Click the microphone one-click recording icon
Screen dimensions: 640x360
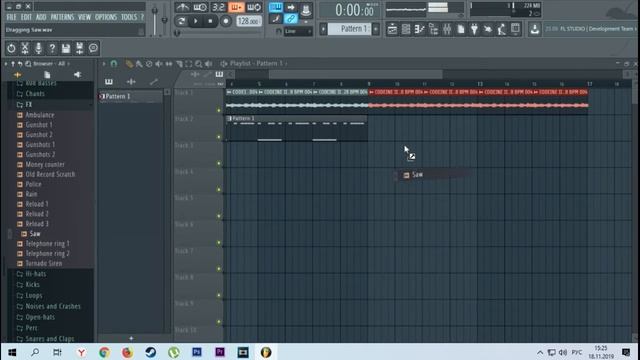(x=38, y=48)
